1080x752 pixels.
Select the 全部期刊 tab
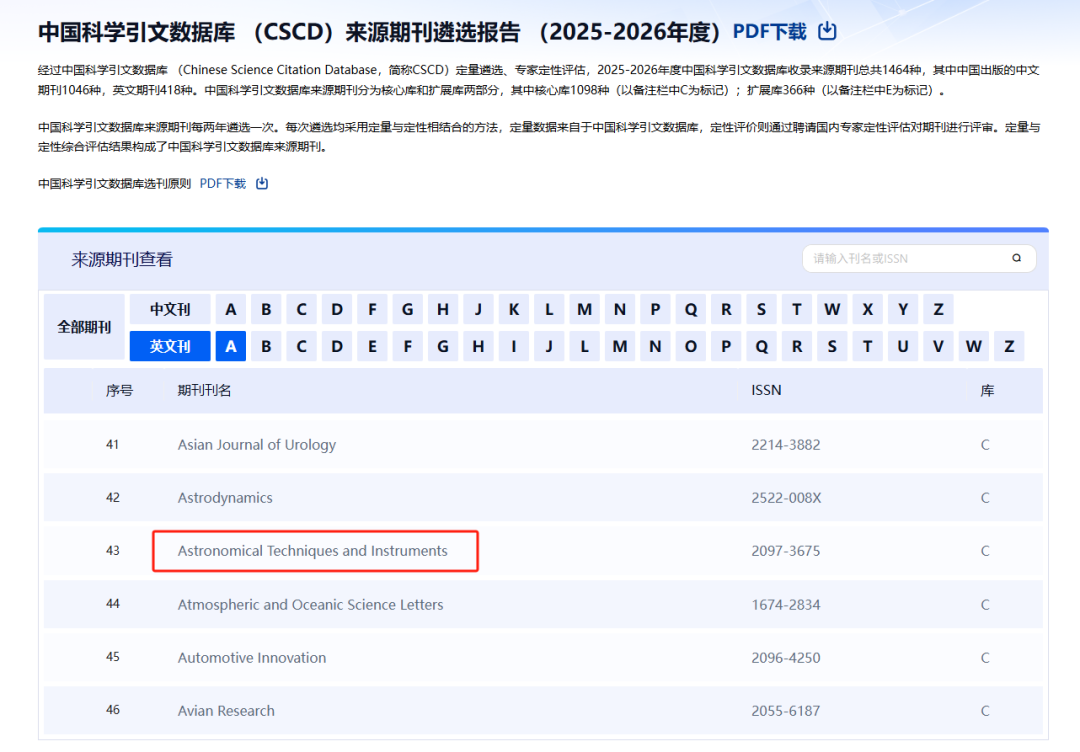84,327
